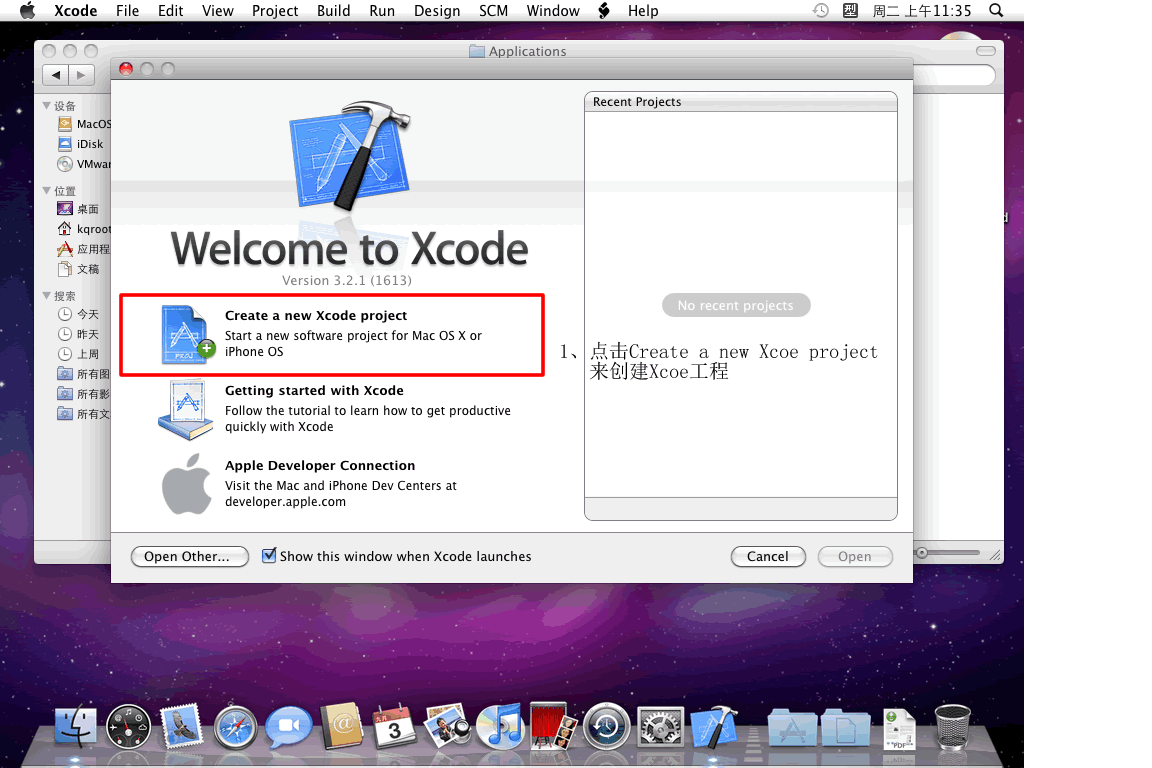Open the Run menu
This screenshot has height=768, width=1152.
point(382,10)
